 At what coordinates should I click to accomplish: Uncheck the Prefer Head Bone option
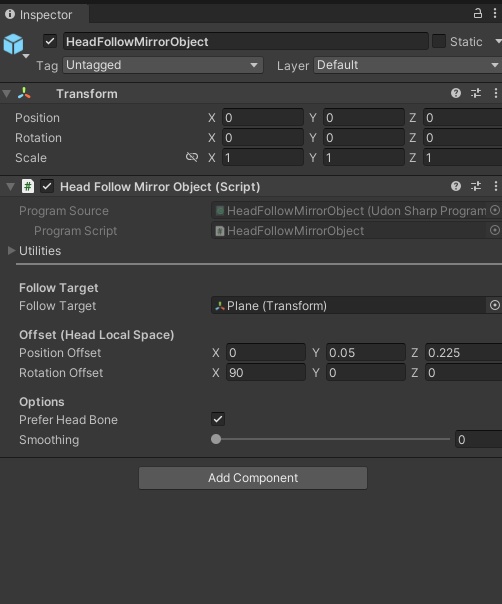coord(218,419)
